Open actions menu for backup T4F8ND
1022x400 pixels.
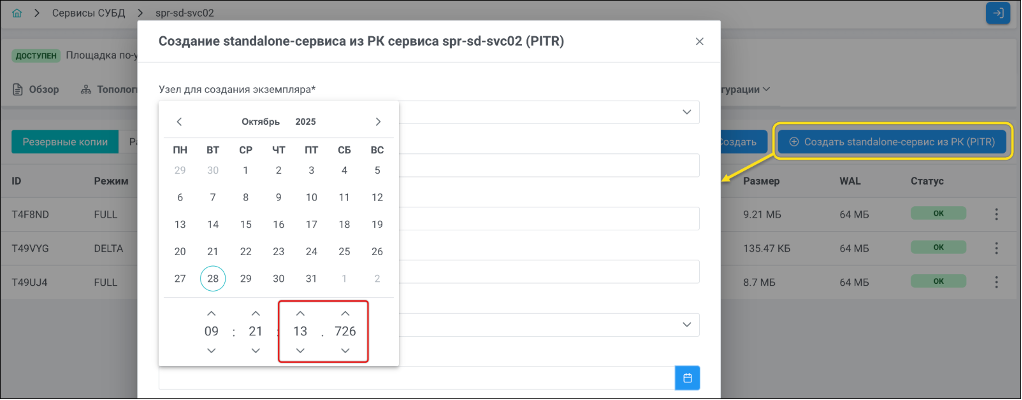click(995, 214)
